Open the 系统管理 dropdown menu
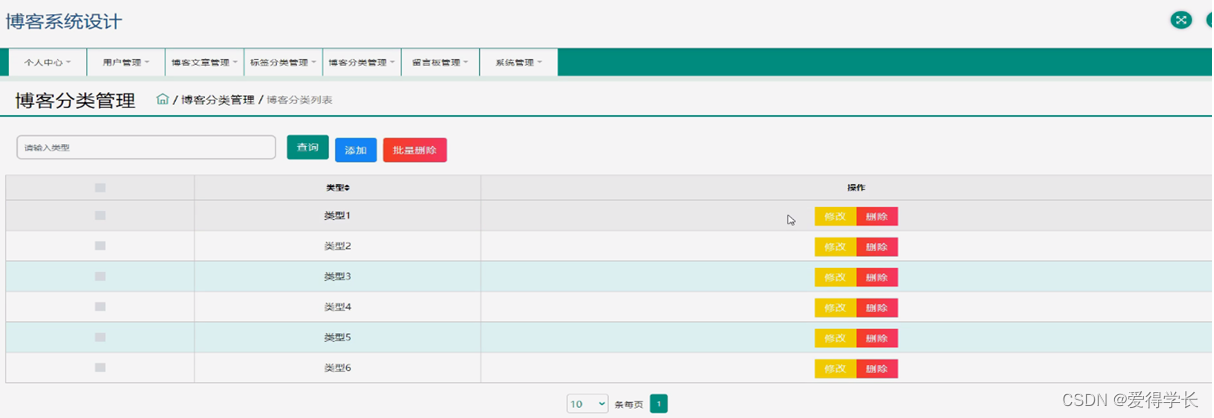 coord(519,62)
